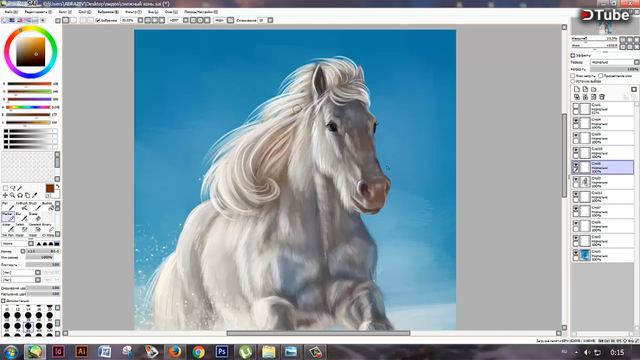This screenshot has width=640, height=360.
Task: Choose the Binary pen tool
Action: [48, 227]
